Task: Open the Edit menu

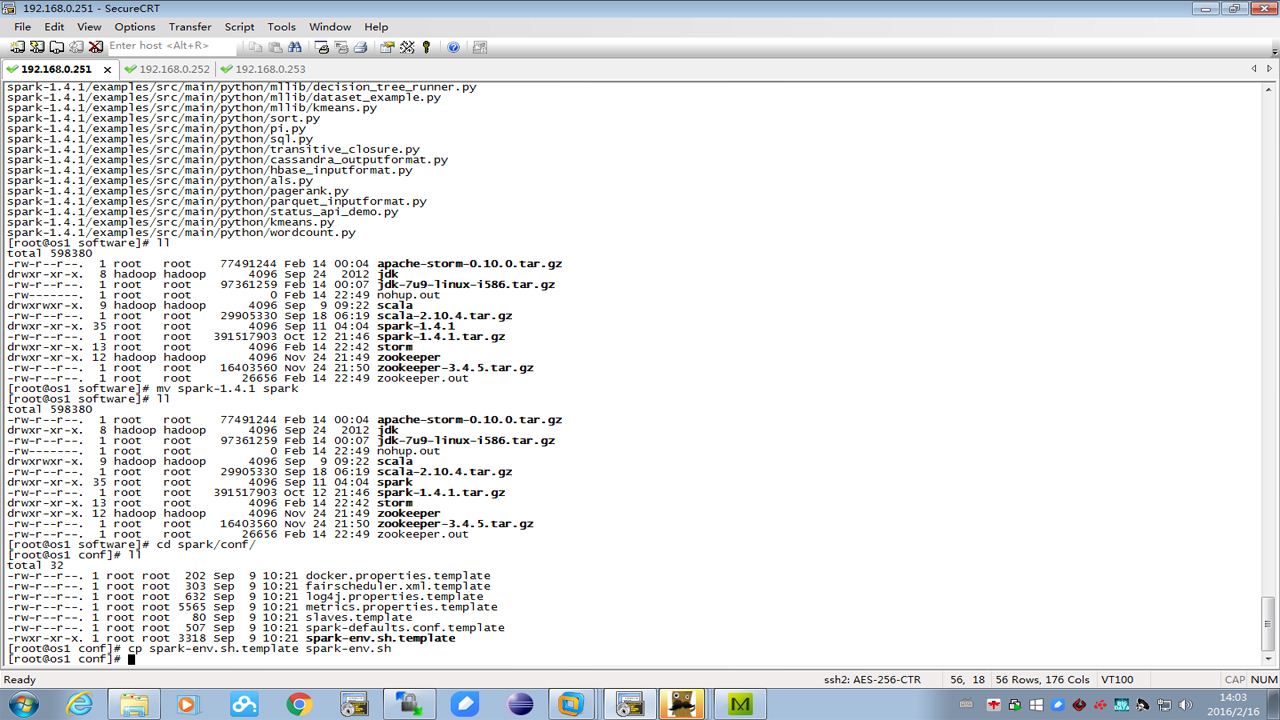Action: (x=54, y=27)
